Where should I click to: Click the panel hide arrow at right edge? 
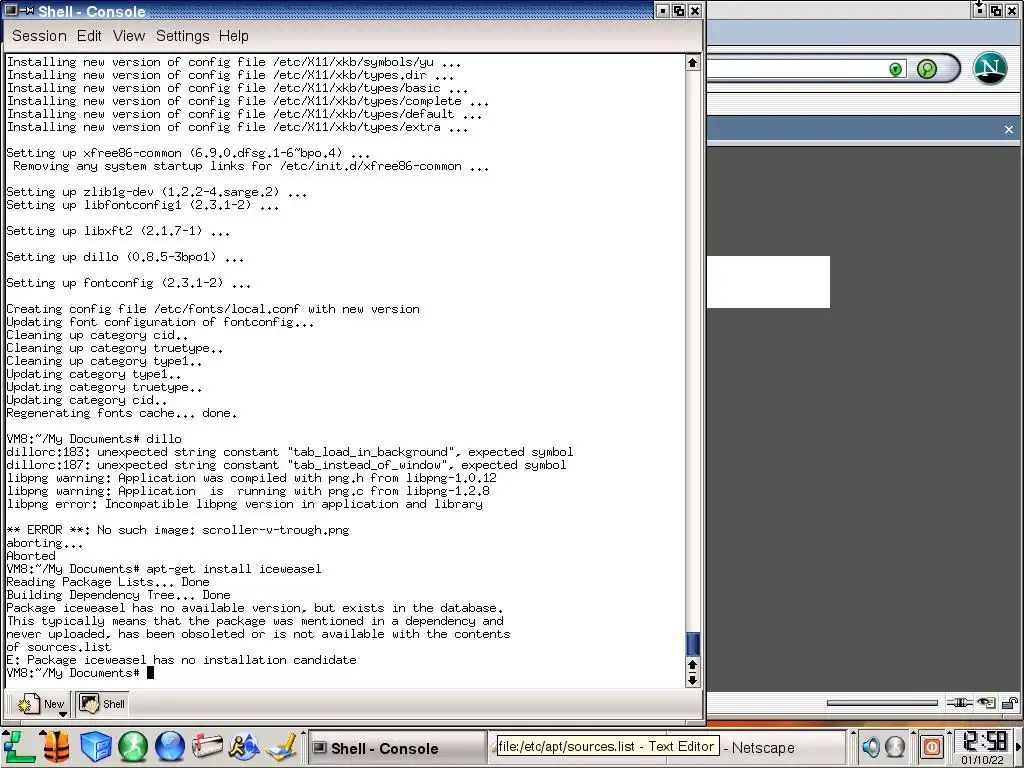tap(1018, 746)
